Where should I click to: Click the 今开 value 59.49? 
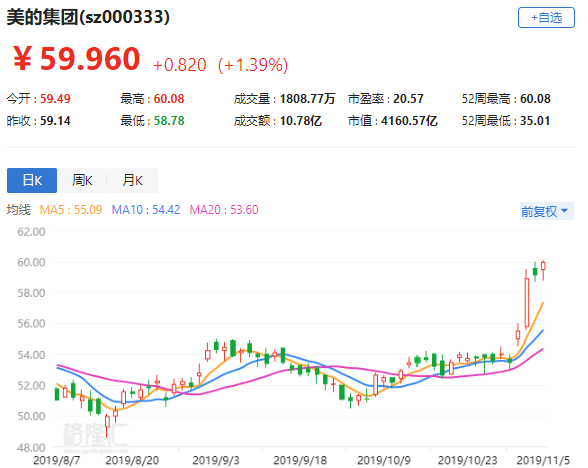pyautogui.click(x=55, y=99)
